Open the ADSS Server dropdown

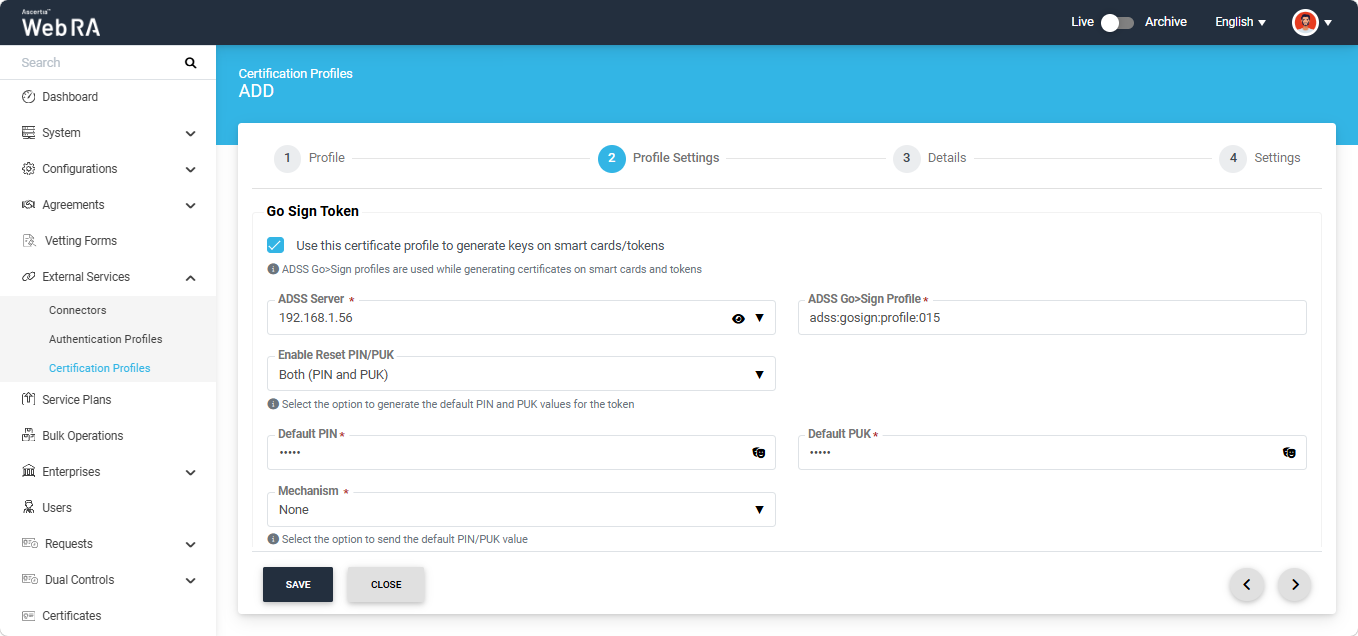759,318
